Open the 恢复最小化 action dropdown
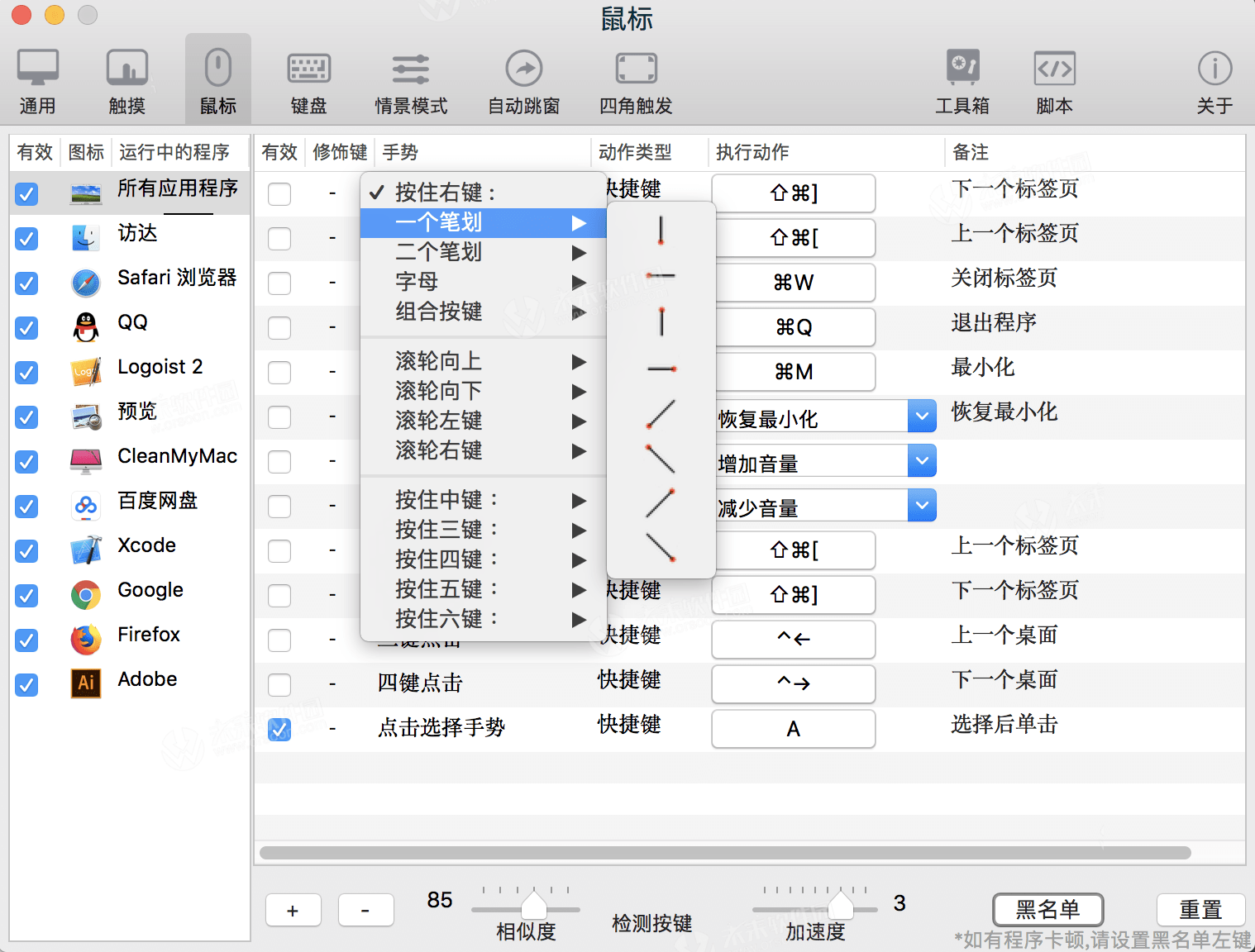The width and height of the screenshot is (1255, 952). coord(921,416)
